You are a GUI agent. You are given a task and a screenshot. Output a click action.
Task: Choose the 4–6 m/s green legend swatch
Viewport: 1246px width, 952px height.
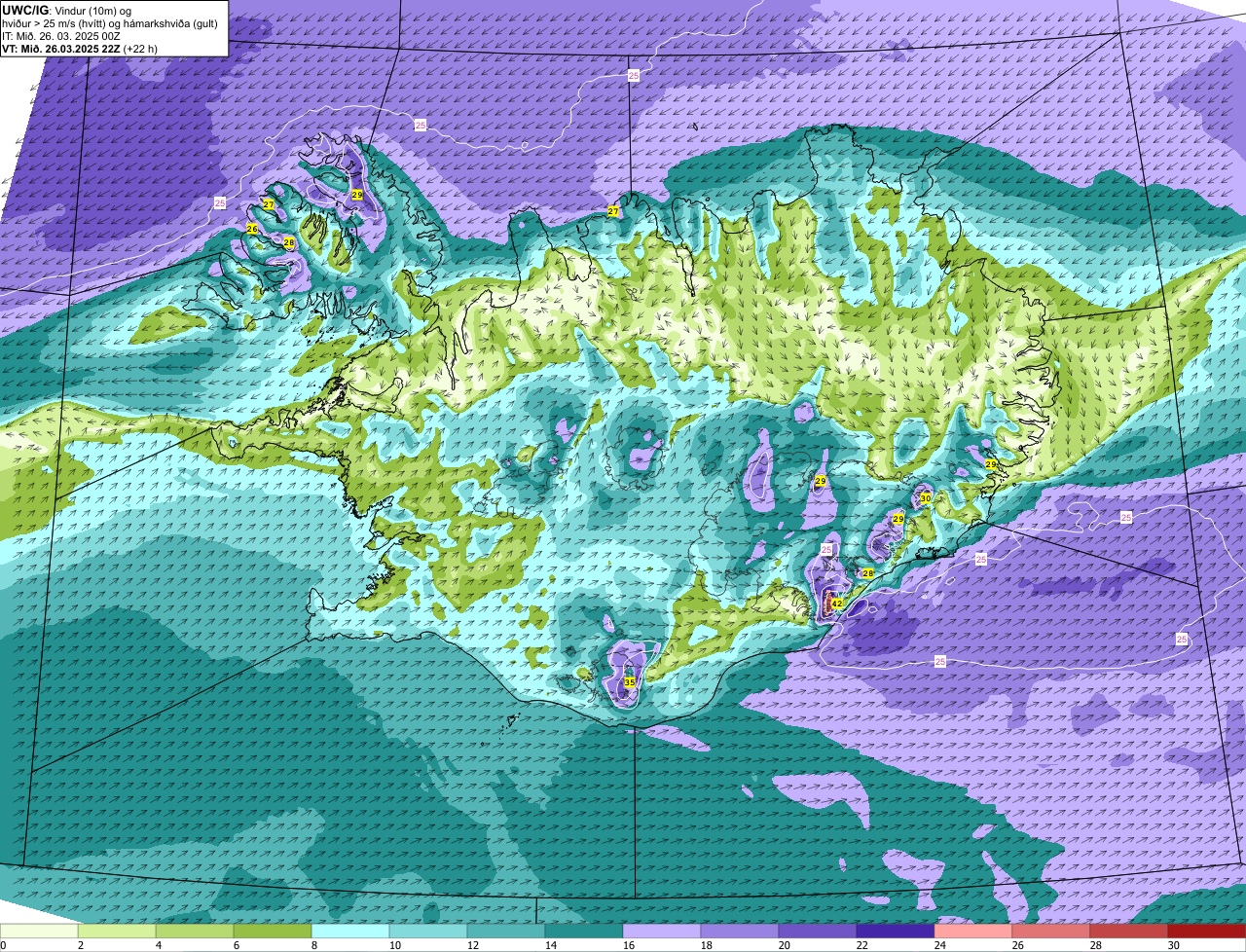coord(195,931)
